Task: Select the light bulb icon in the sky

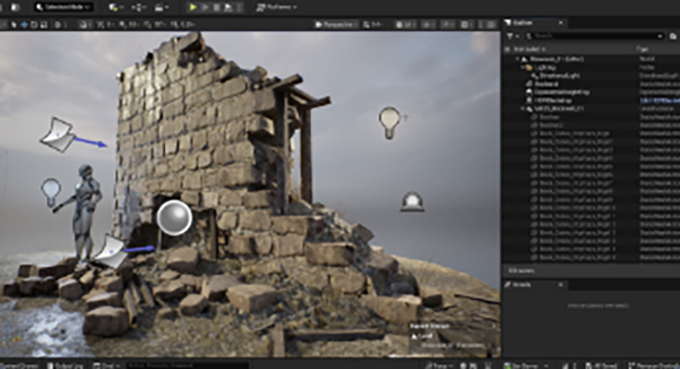Action: coord(389,123)
